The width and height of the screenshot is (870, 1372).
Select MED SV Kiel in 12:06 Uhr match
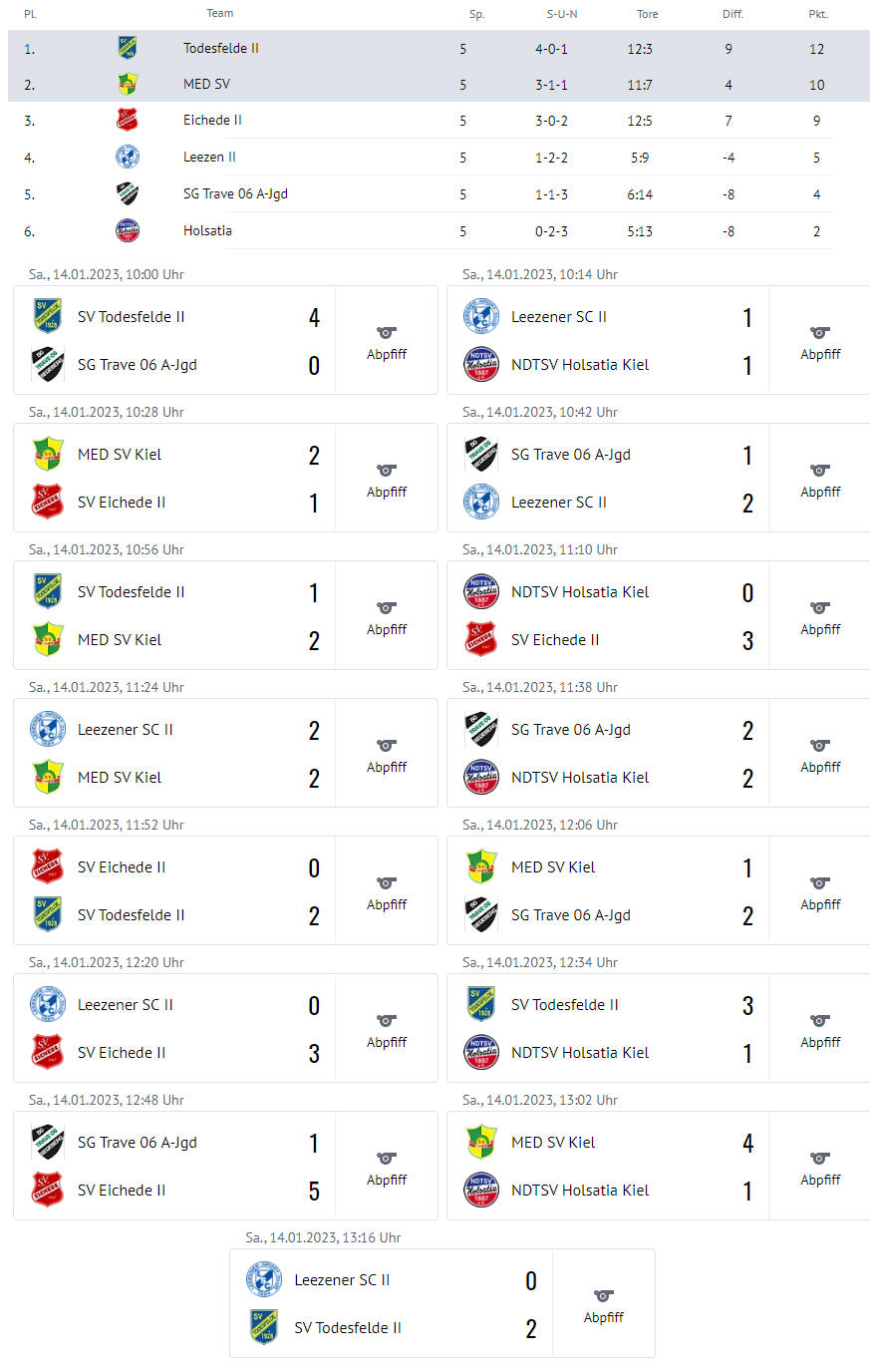point(553,867)
